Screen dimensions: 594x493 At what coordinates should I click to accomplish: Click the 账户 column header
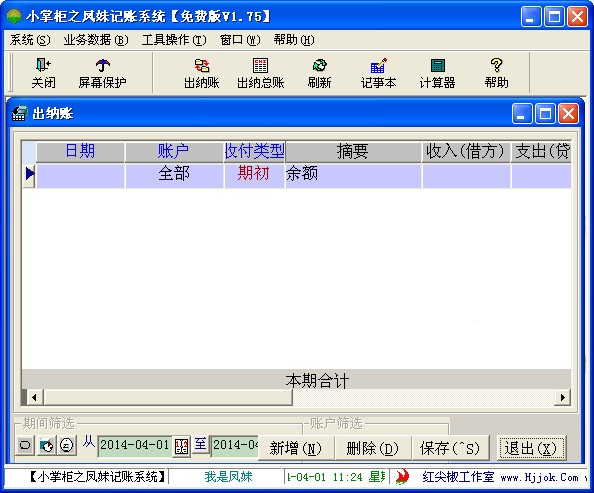tap(174, 151)
